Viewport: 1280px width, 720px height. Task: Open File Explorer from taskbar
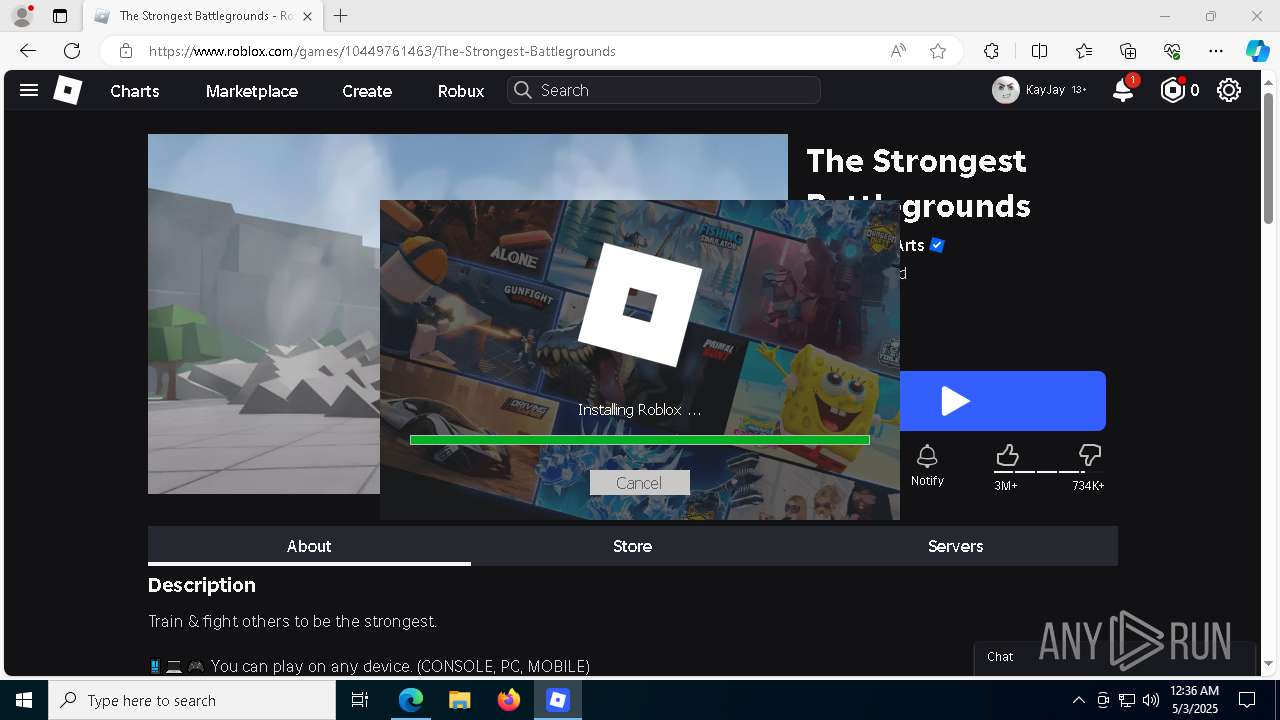point(459,700)
